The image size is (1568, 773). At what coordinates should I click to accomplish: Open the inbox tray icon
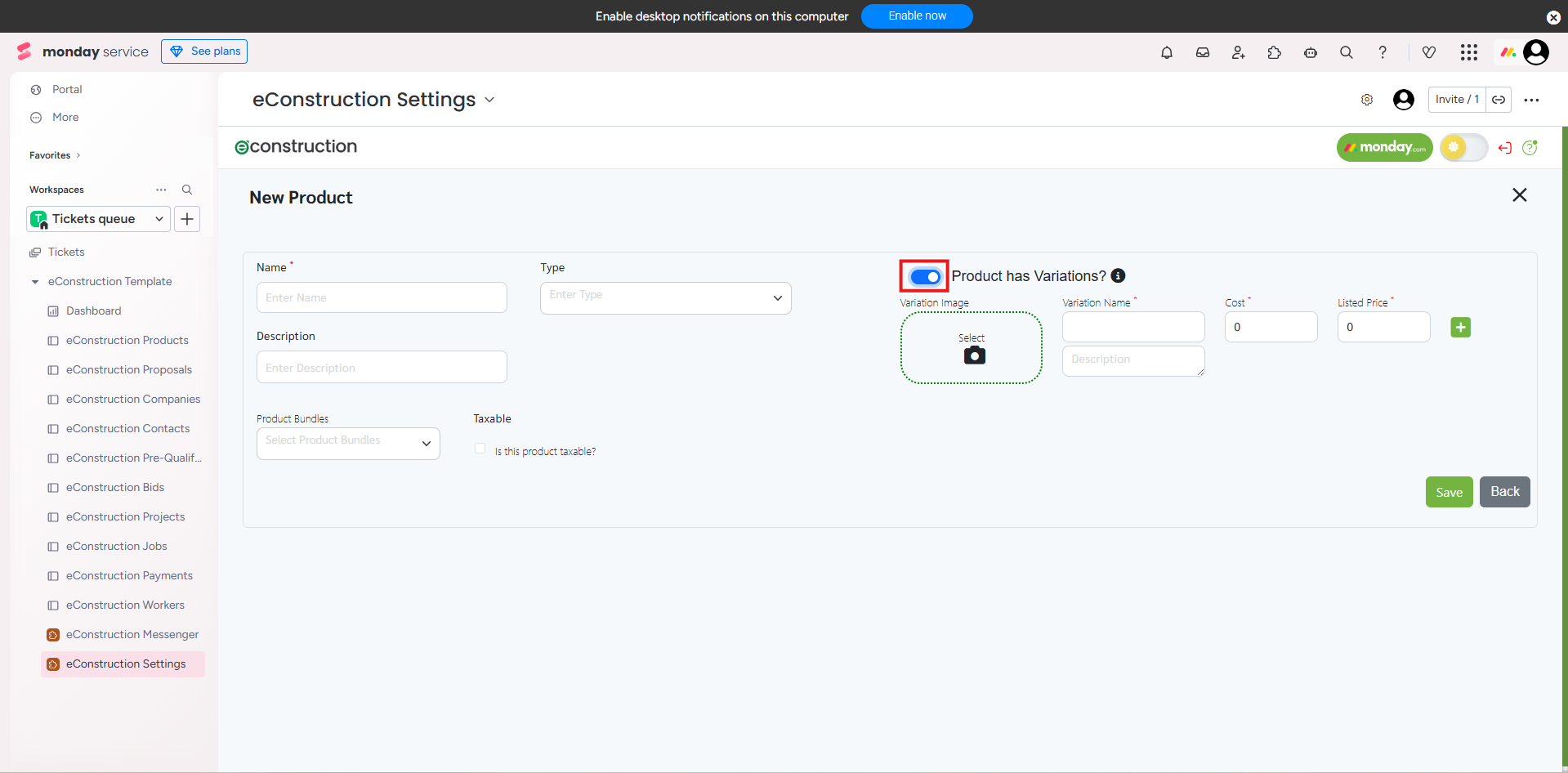(1202, 52)
